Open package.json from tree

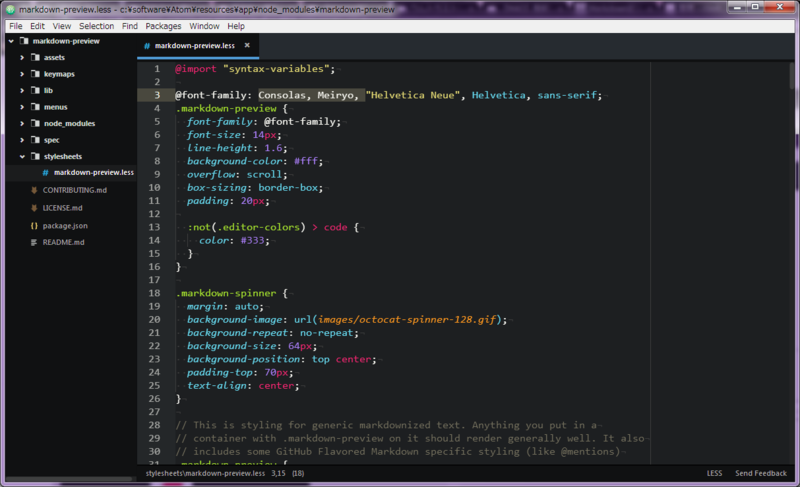pyautogui.click(x=65, y=225)
